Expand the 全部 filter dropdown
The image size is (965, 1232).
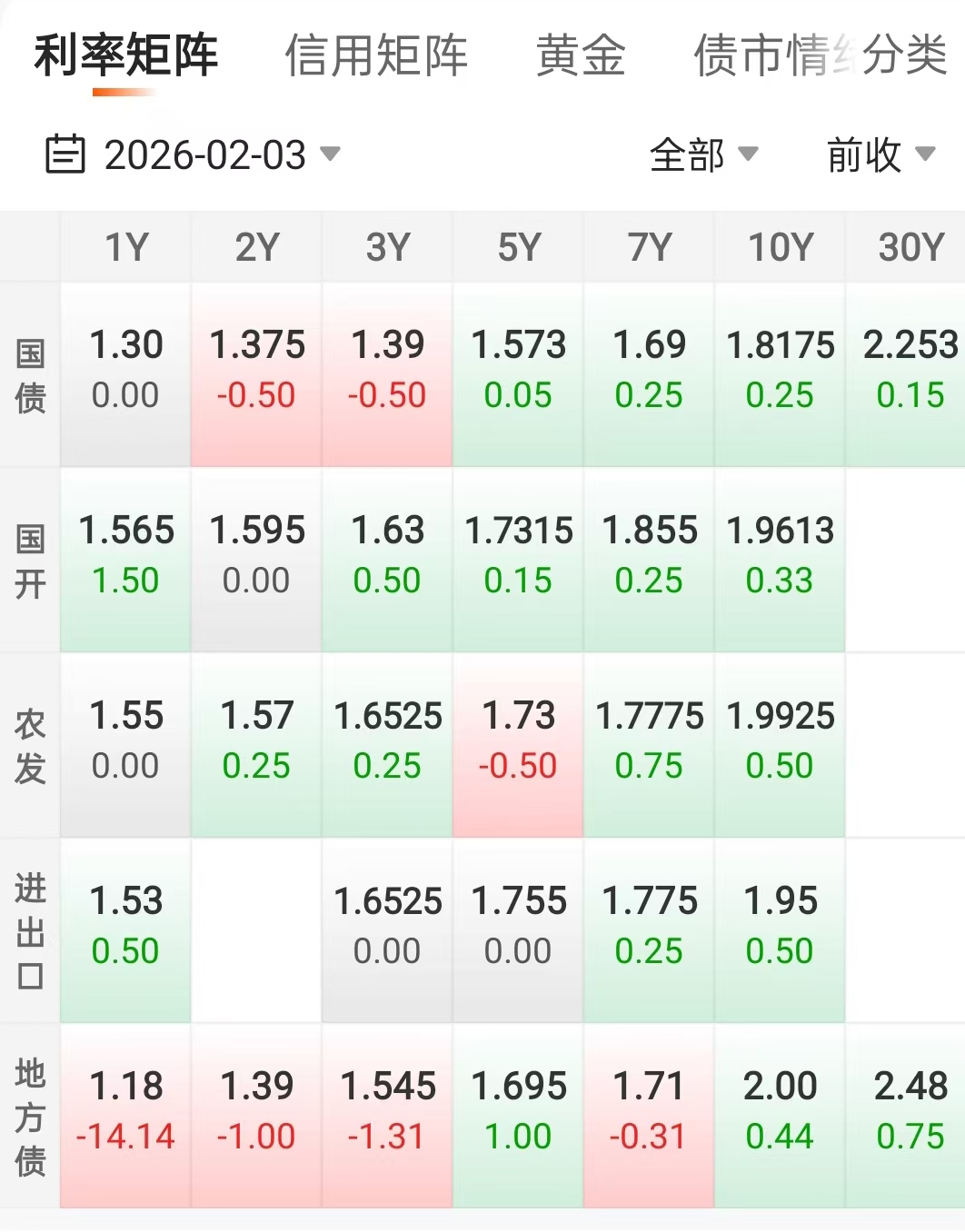tap(702, 155)
